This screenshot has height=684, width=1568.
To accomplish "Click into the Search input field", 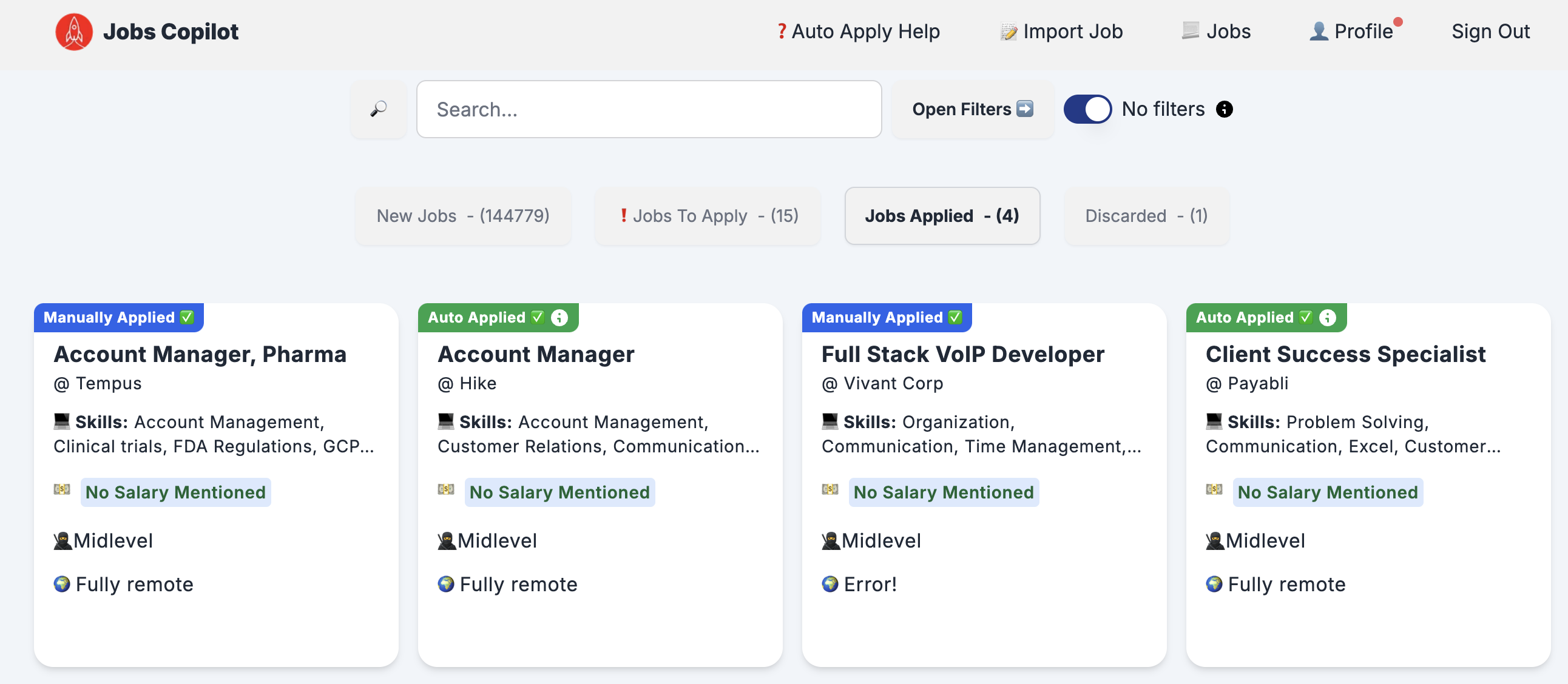I will (649, 109).
